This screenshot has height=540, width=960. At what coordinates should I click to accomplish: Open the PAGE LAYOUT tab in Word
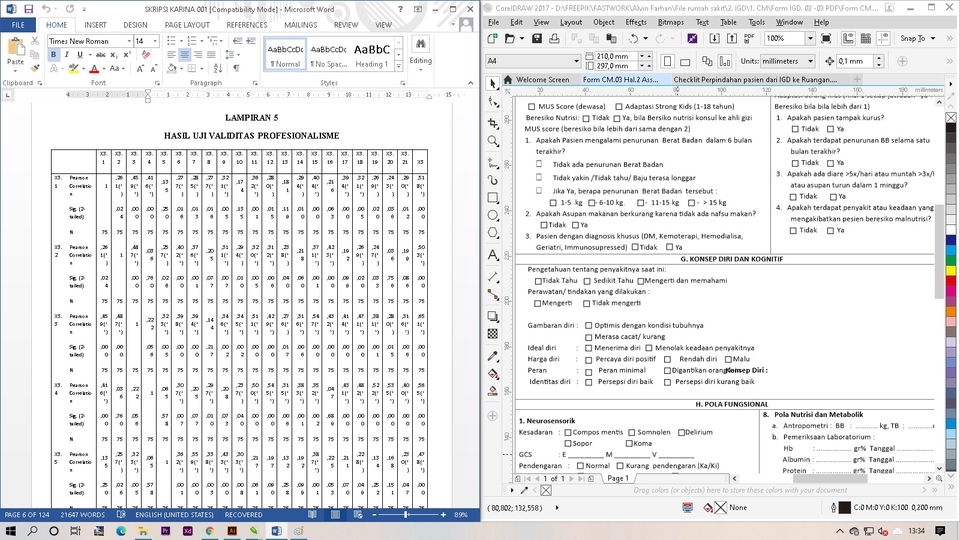[x=187, y=25]
